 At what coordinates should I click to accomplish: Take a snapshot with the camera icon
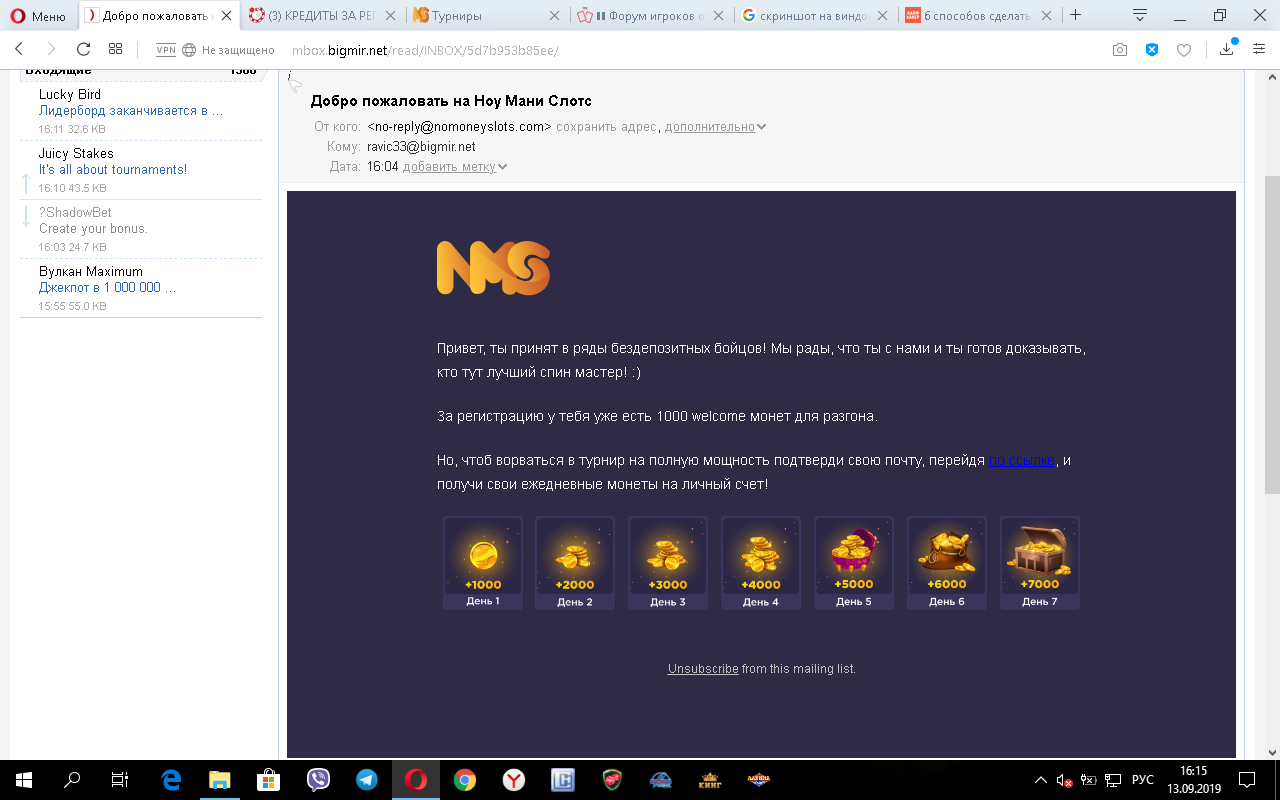[x=1120, y=50]
